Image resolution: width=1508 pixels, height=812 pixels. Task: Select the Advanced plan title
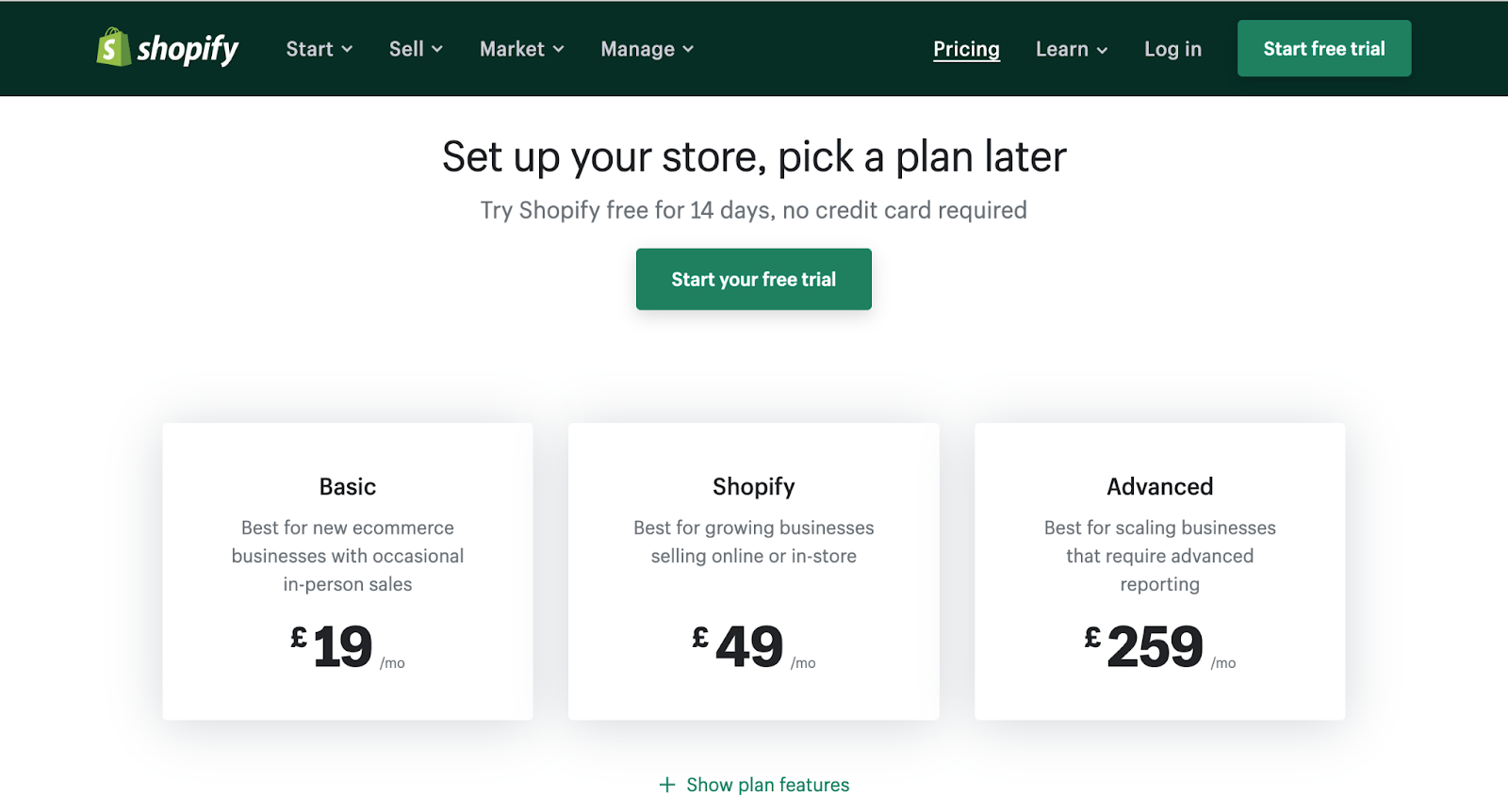tap(1160, 487)
